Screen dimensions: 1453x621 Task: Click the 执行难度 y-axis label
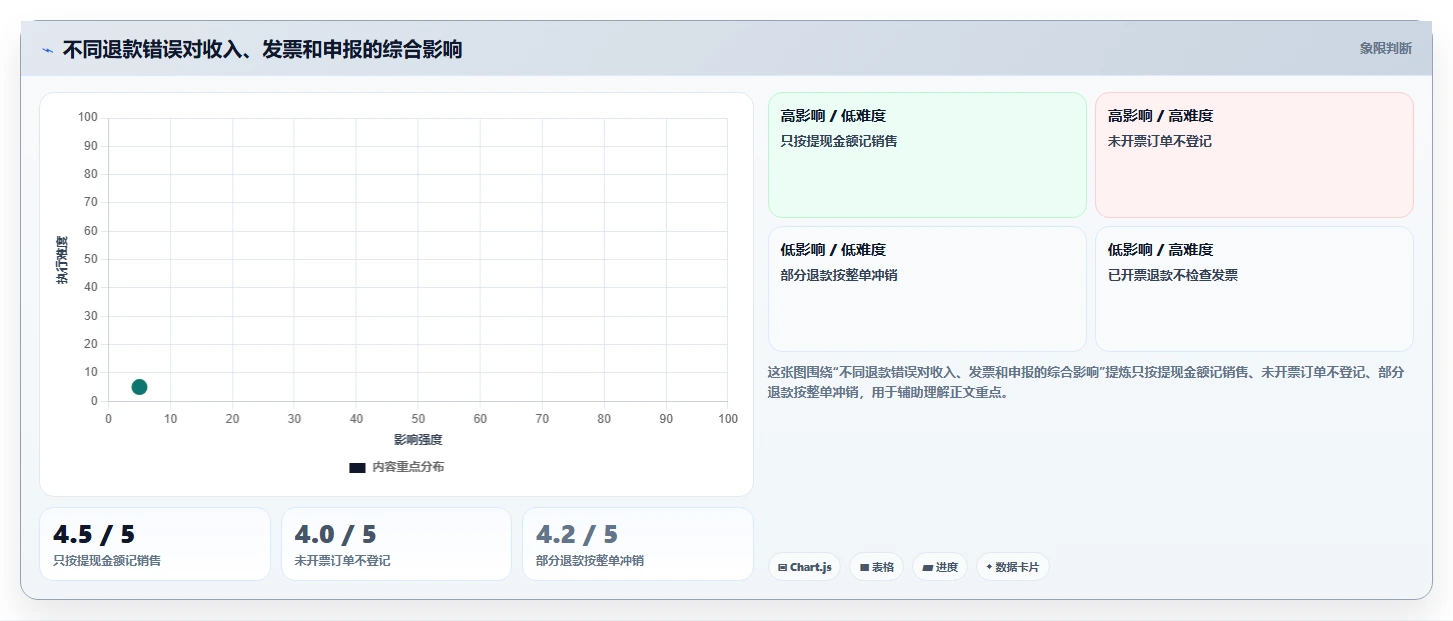coord(62,260)
